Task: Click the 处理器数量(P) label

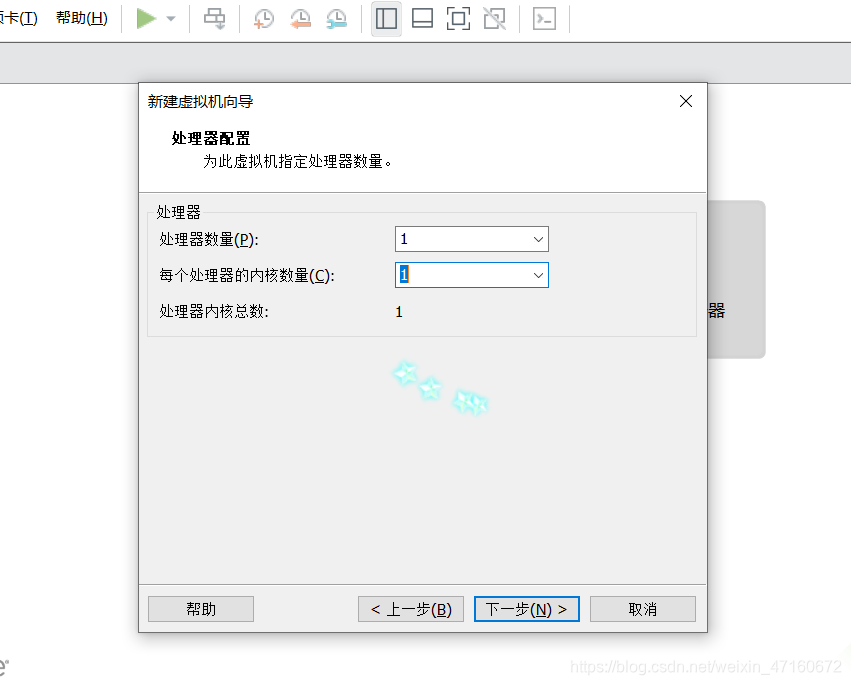Action: coord(209,239)
